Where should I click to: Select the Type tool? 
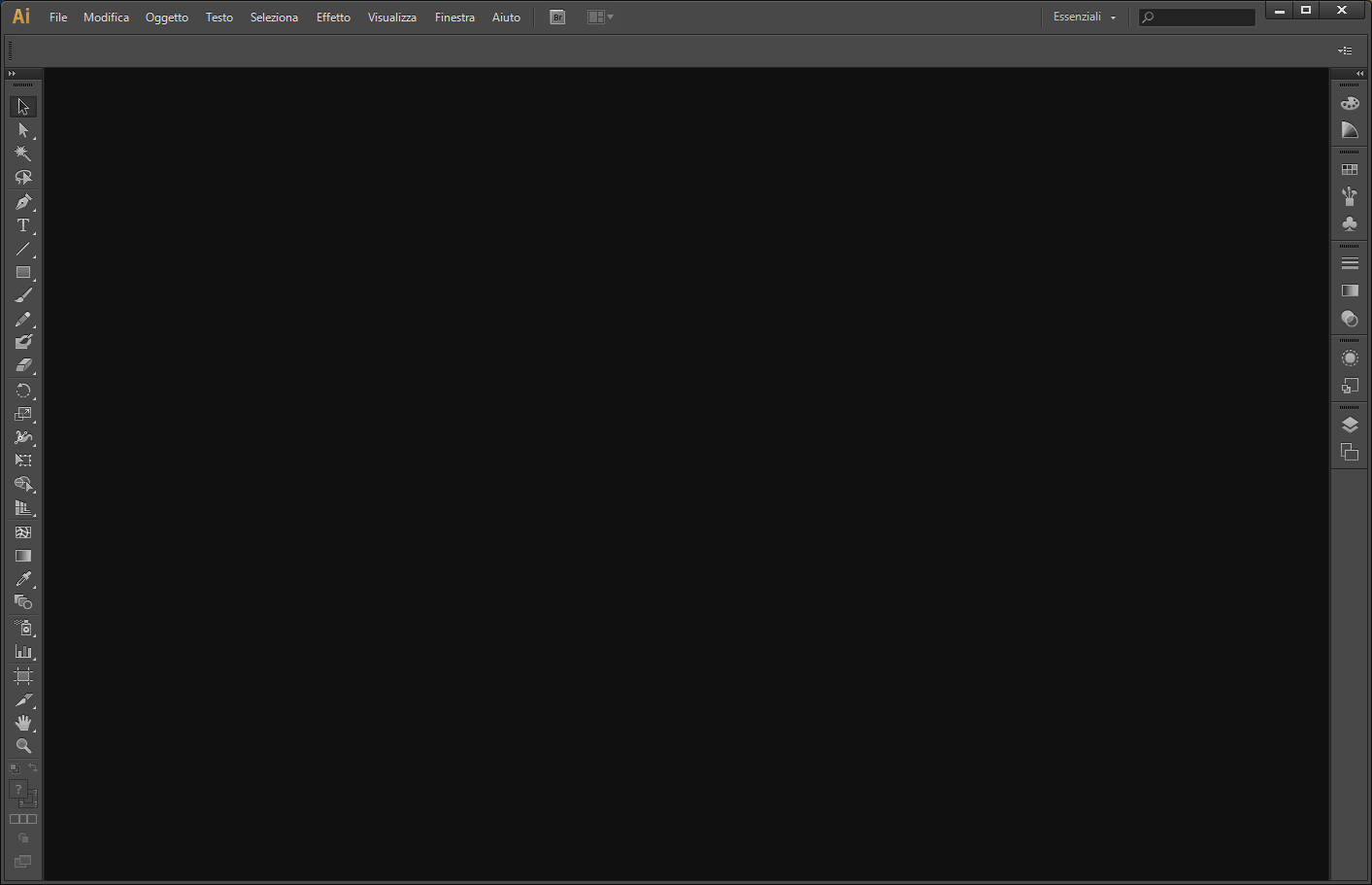(x=23, y=225)
